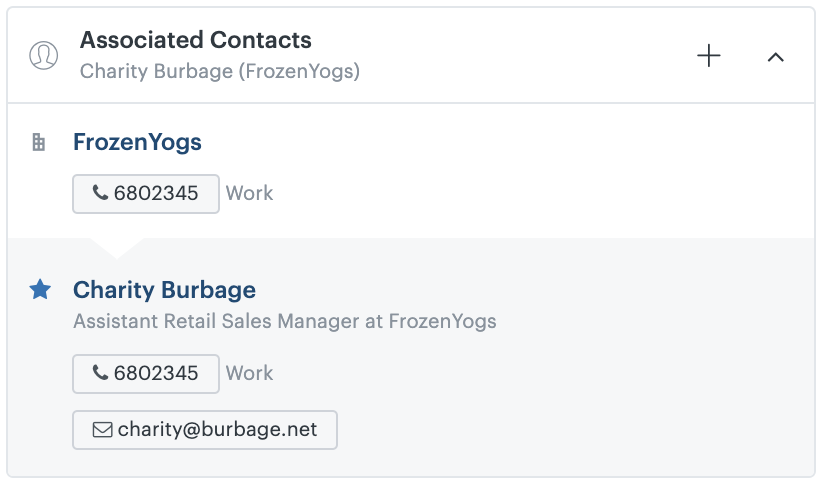Open the FrozenYogs company link
The image size is (822, 484).
pyautogui.click(x=137, y=142)
